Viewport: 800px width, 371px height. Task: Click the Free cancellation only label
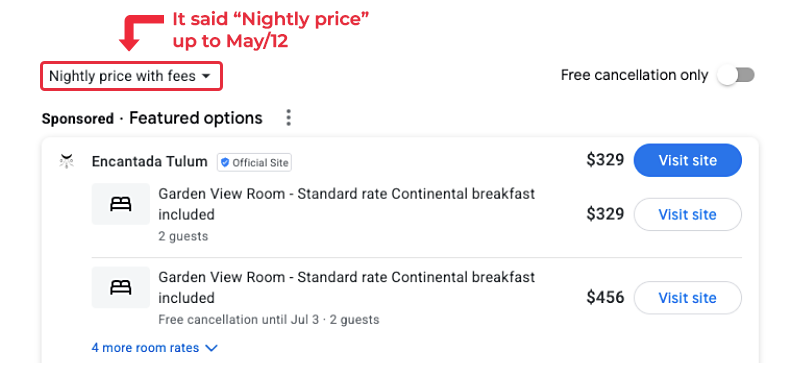pyautogui.click(x=634, y=76)
